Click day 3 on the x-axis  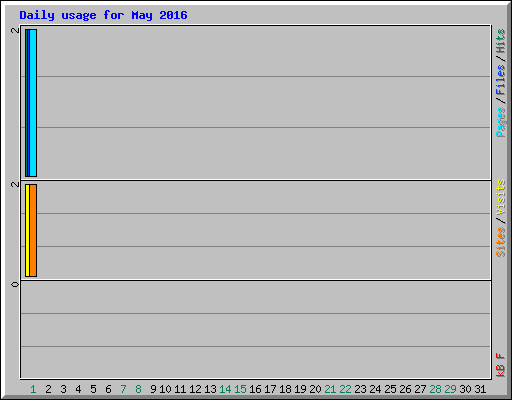(63, 389)
